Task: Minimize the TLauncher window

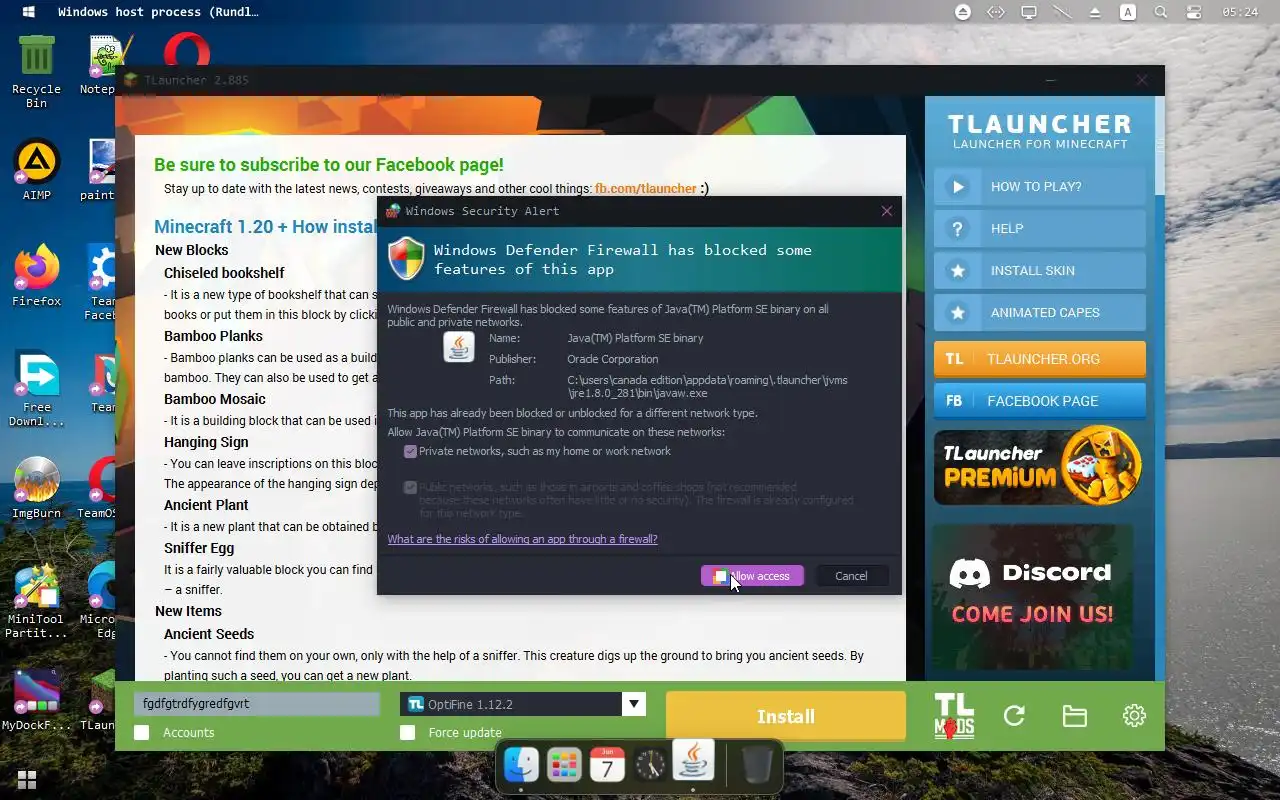Action: [1051, 80]
